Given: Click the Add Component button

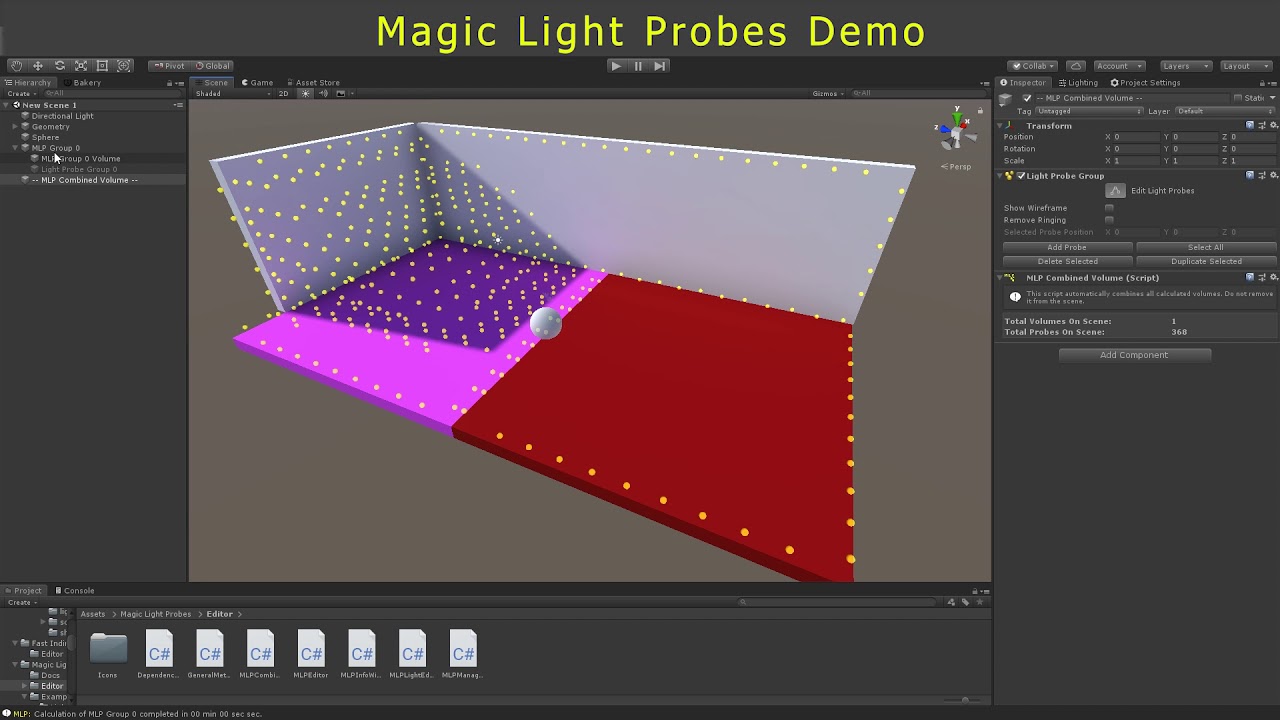Looking at the screenshot, I should pyautogui.click(x=1134, y=355).
